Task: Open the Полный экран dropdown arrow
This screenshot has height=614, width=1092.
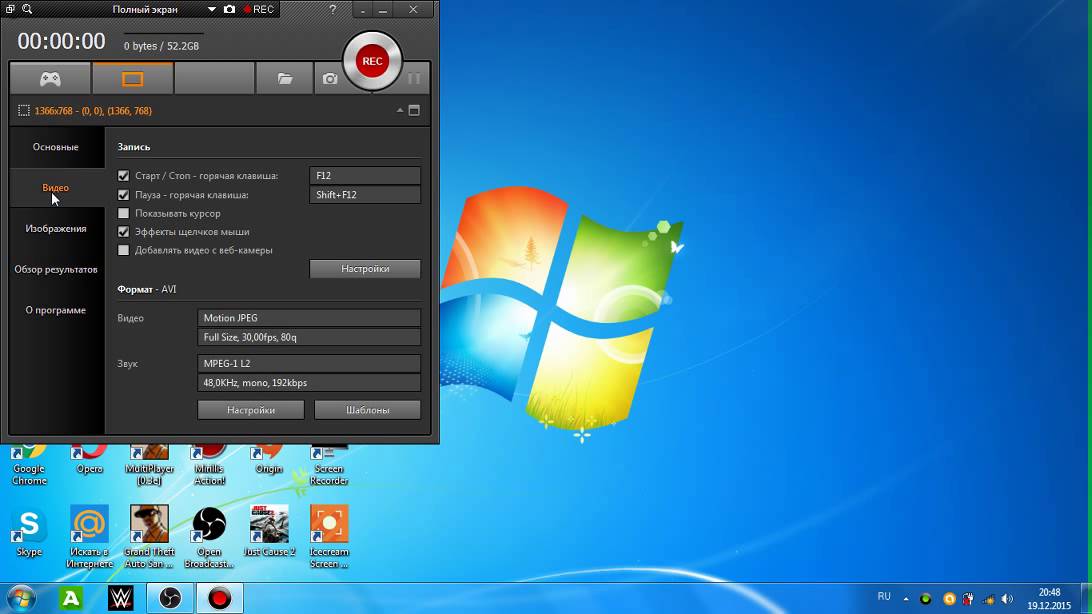Action: point(212,10)
